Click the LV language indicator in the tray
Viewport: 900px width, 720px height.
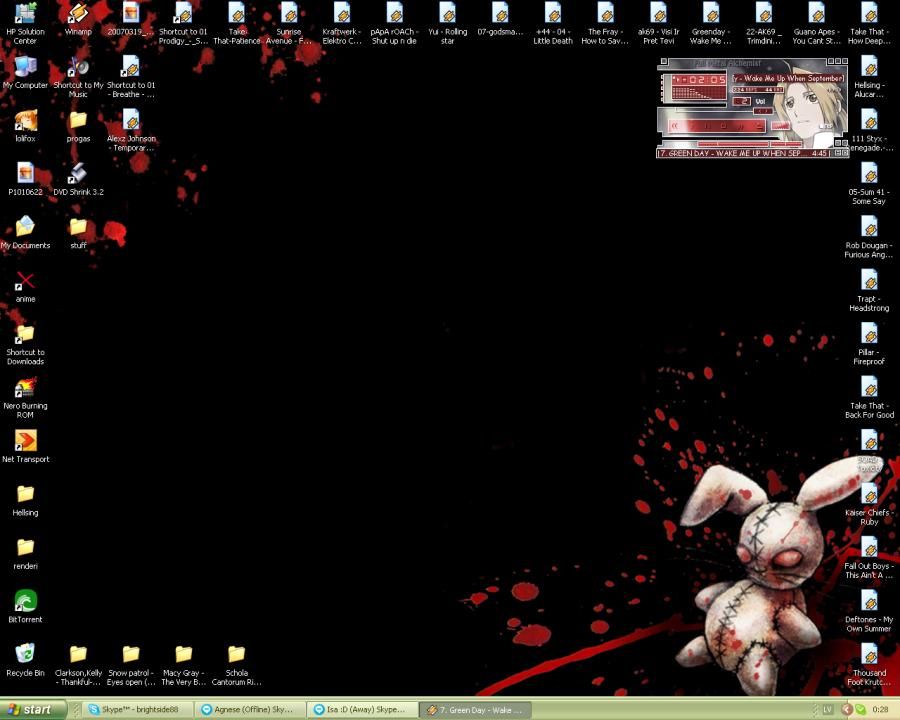(x=828, y=710)
